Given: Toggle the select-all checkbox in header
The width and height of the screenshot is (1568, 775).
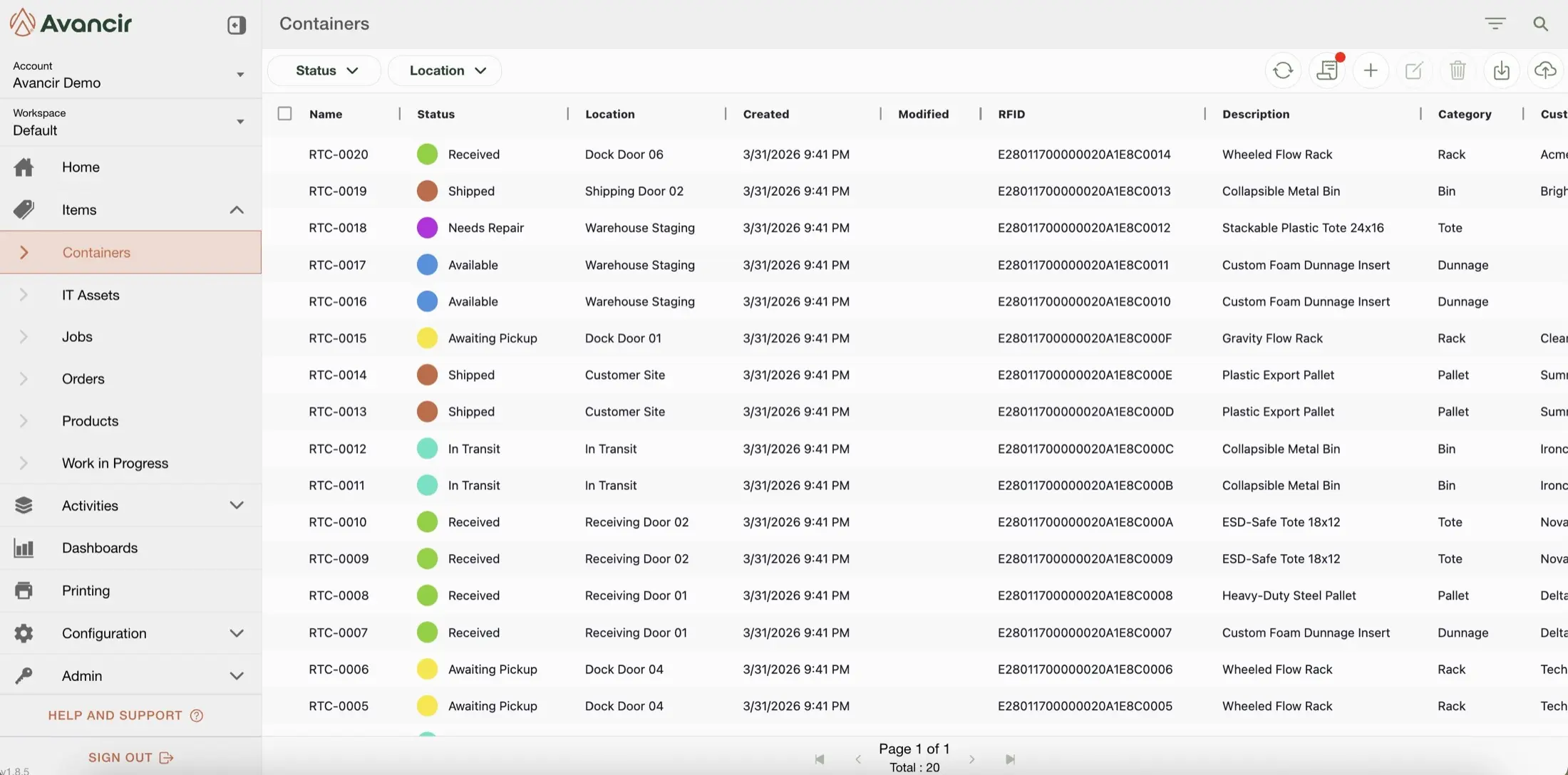Looking at the screenshot, I should click(284, 114).
